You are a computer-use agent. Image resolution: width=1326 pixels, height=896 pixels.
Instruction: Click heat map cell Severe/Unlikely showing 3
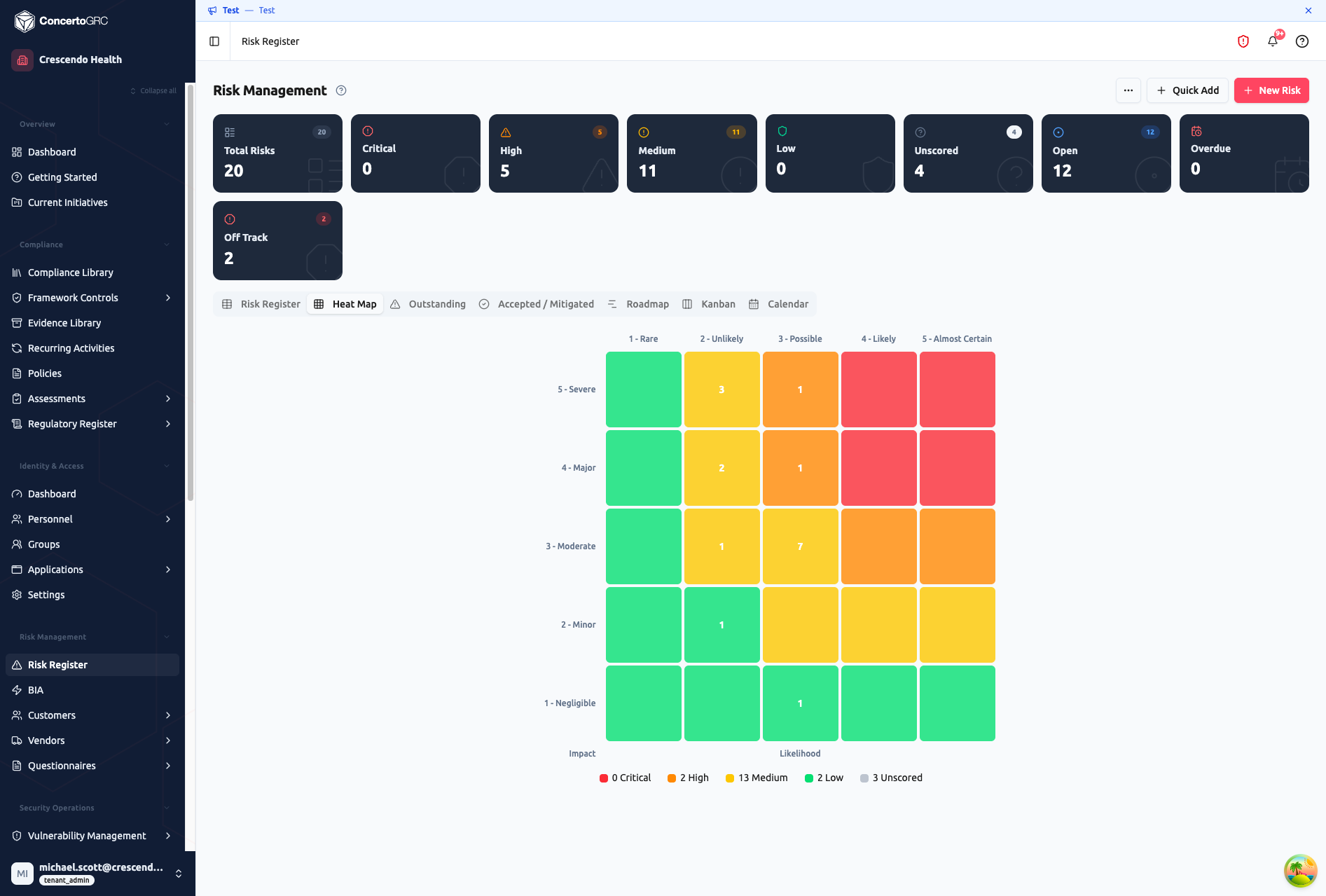click(x=721, y=390)
